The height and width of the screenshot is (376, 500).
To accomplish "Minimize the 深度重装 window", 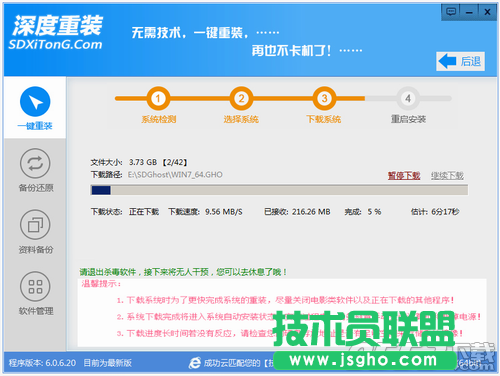I will (x=469, y=12).
